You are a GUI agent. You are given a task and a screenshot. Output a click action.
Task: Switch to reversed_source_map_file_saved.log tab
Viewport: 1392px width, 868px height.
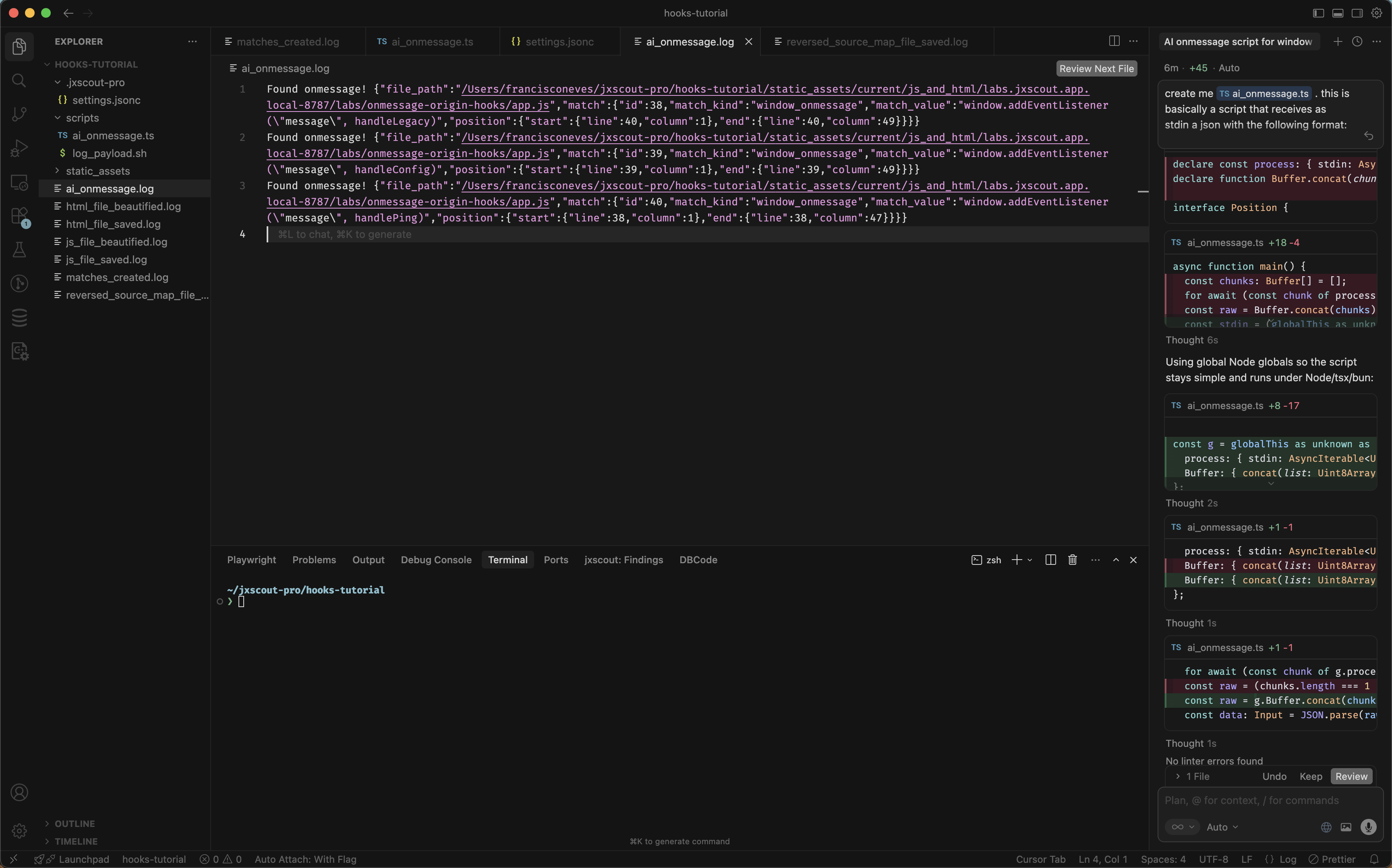pyautogui.click(x=876, y=41)
